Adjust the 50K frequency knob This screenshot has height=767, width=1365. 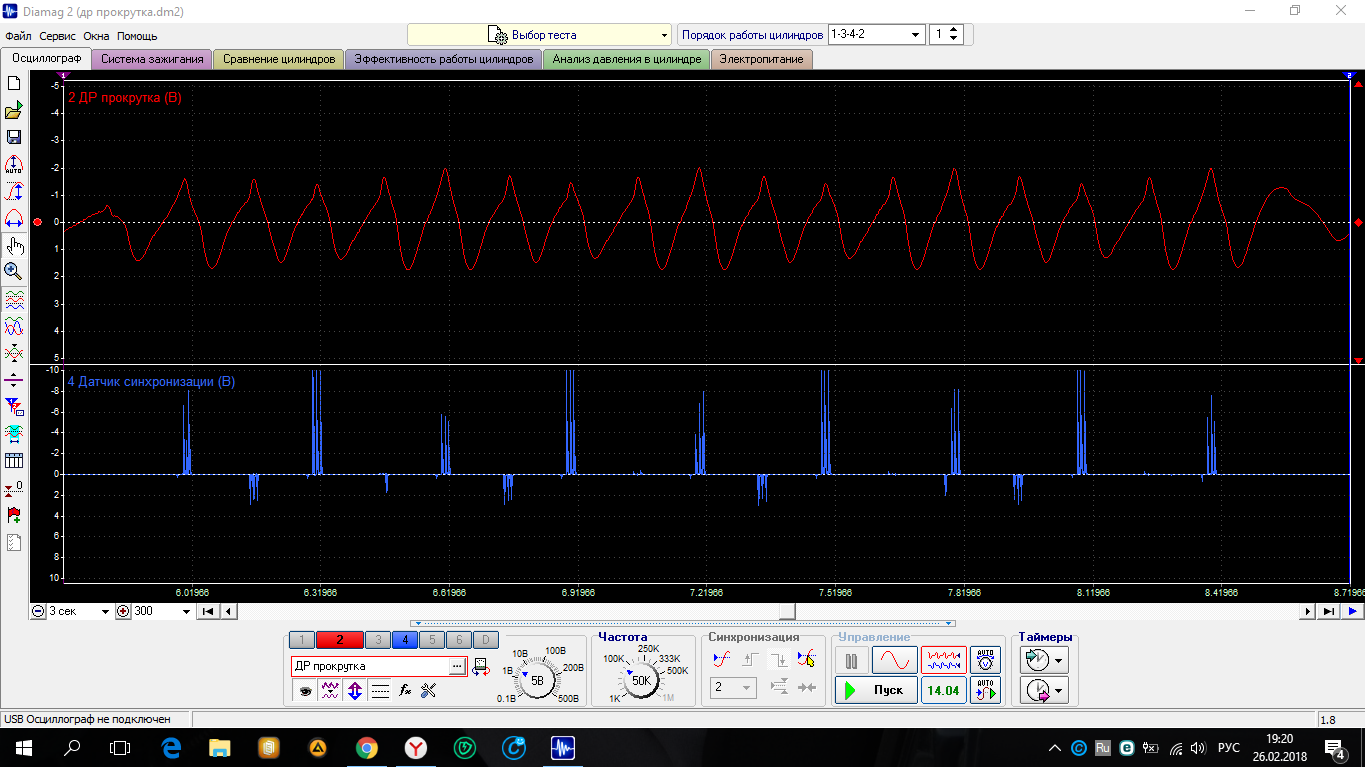[x=641, y=680]
